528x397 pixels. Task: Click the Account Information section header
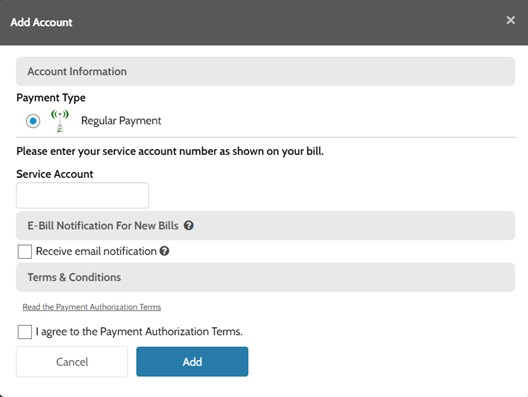265,71
